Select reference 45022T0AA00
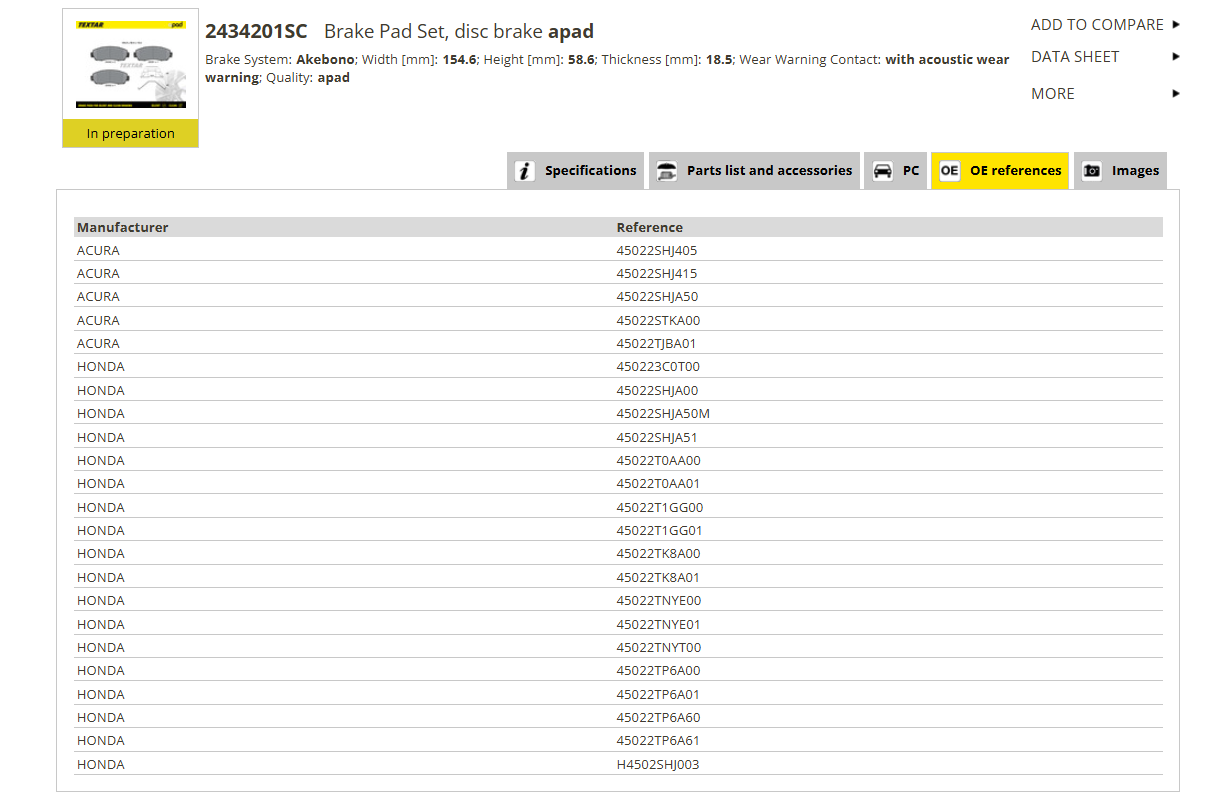The width and height of the screenshot is (1232, 800). [659, 460]
